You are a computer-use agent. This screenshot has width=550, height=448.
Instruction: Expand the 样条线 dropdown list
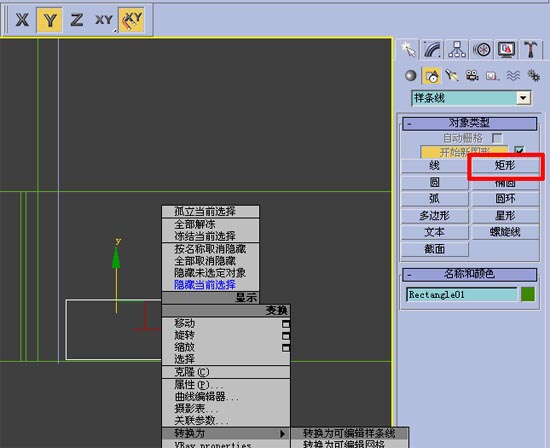(523, 98)
